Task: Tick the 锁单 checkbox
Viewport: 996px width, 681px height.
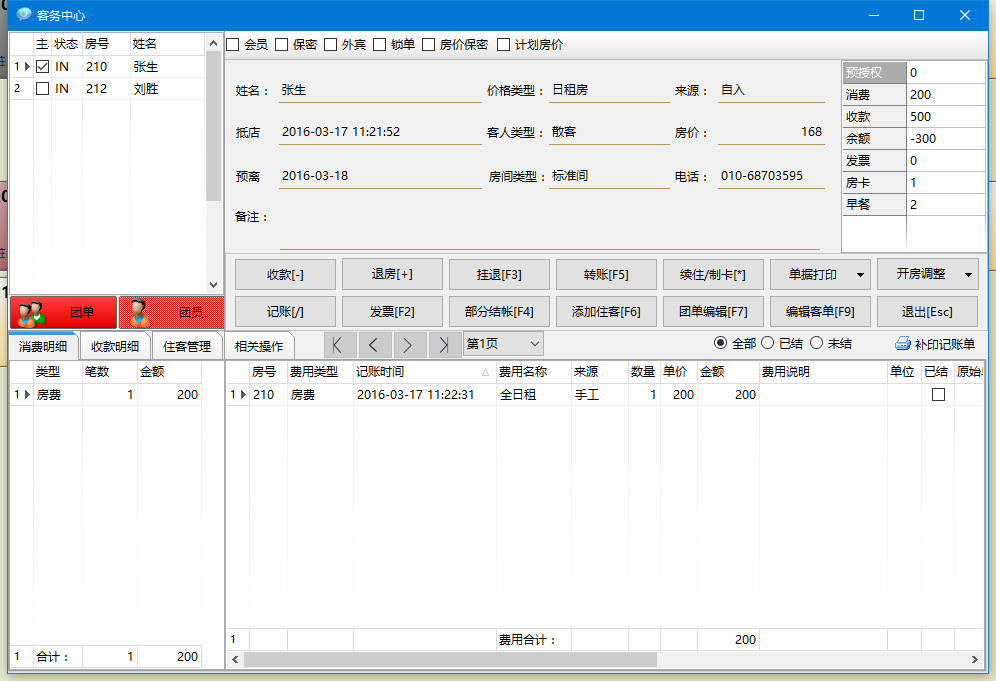Action: (x=380, y=45)
